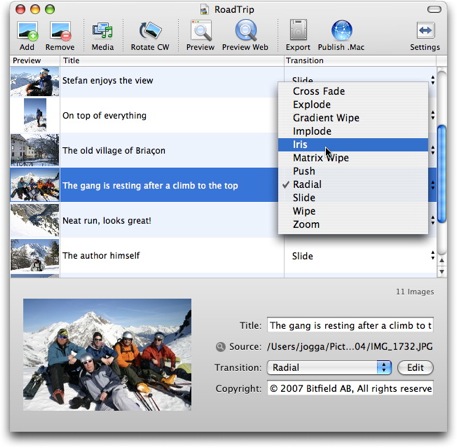
Task: Select Cross Fade in the transition menu
Action: point(353,91)
